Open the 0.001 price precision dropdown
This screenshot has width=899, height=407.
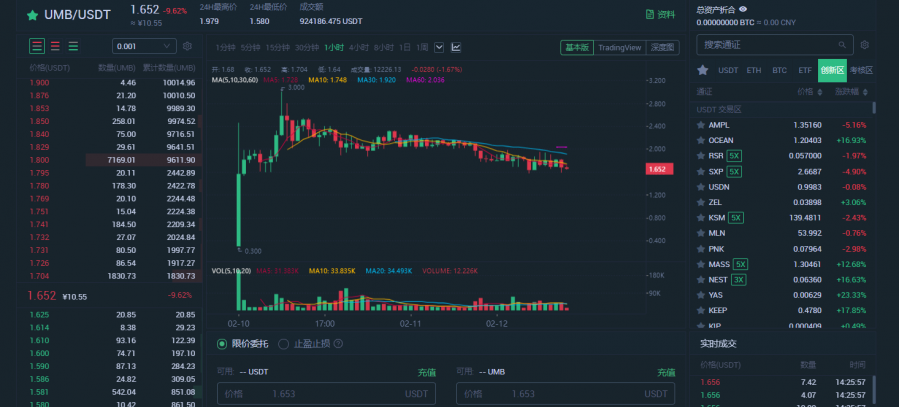point(144,46)
